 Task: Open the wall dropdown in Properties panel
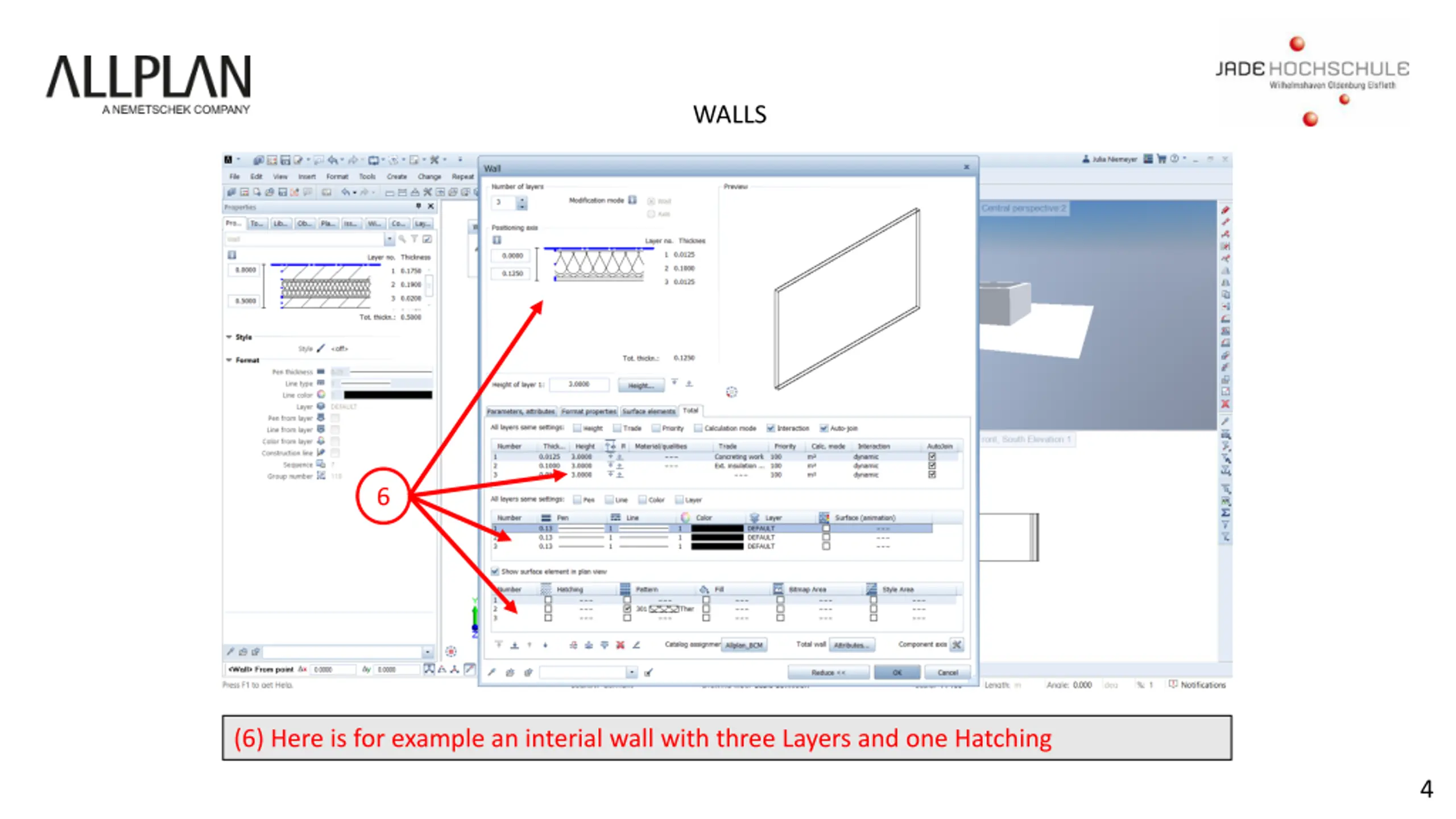[x=390, y=239]
